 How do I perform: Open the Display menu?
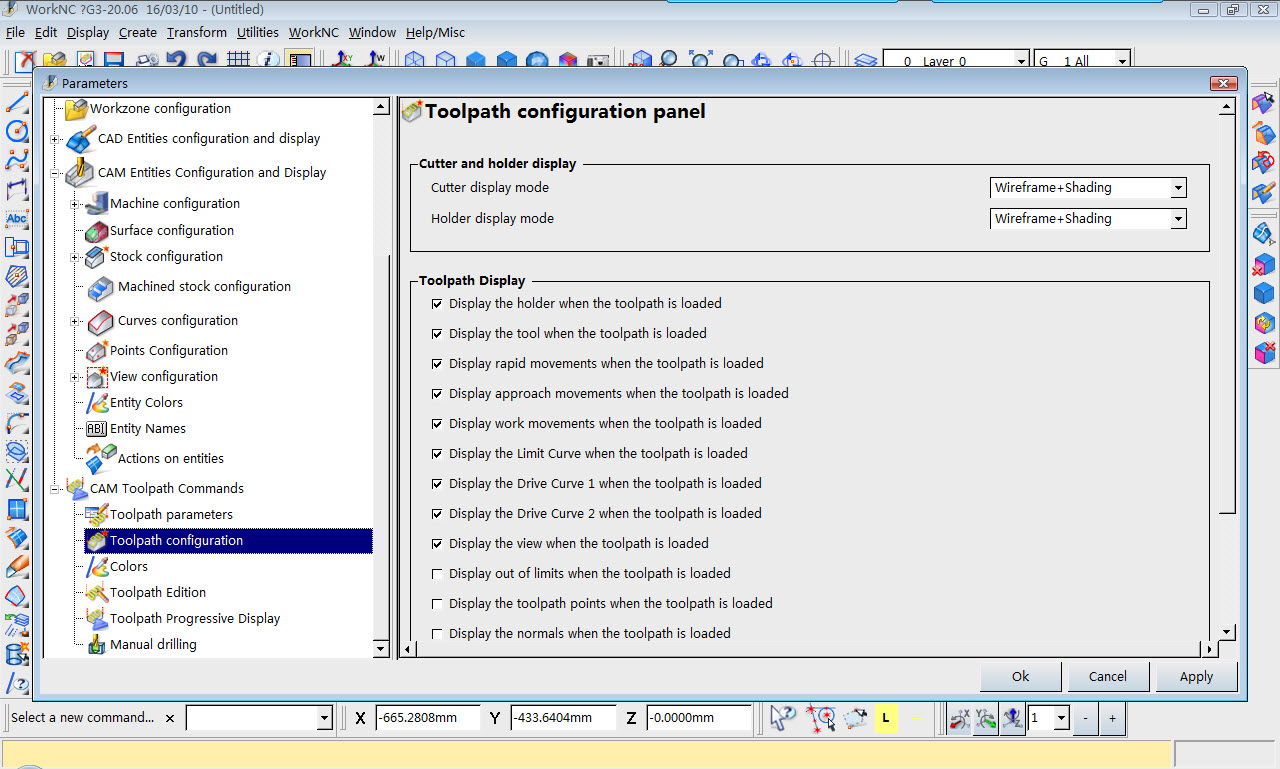pos(88,32)
